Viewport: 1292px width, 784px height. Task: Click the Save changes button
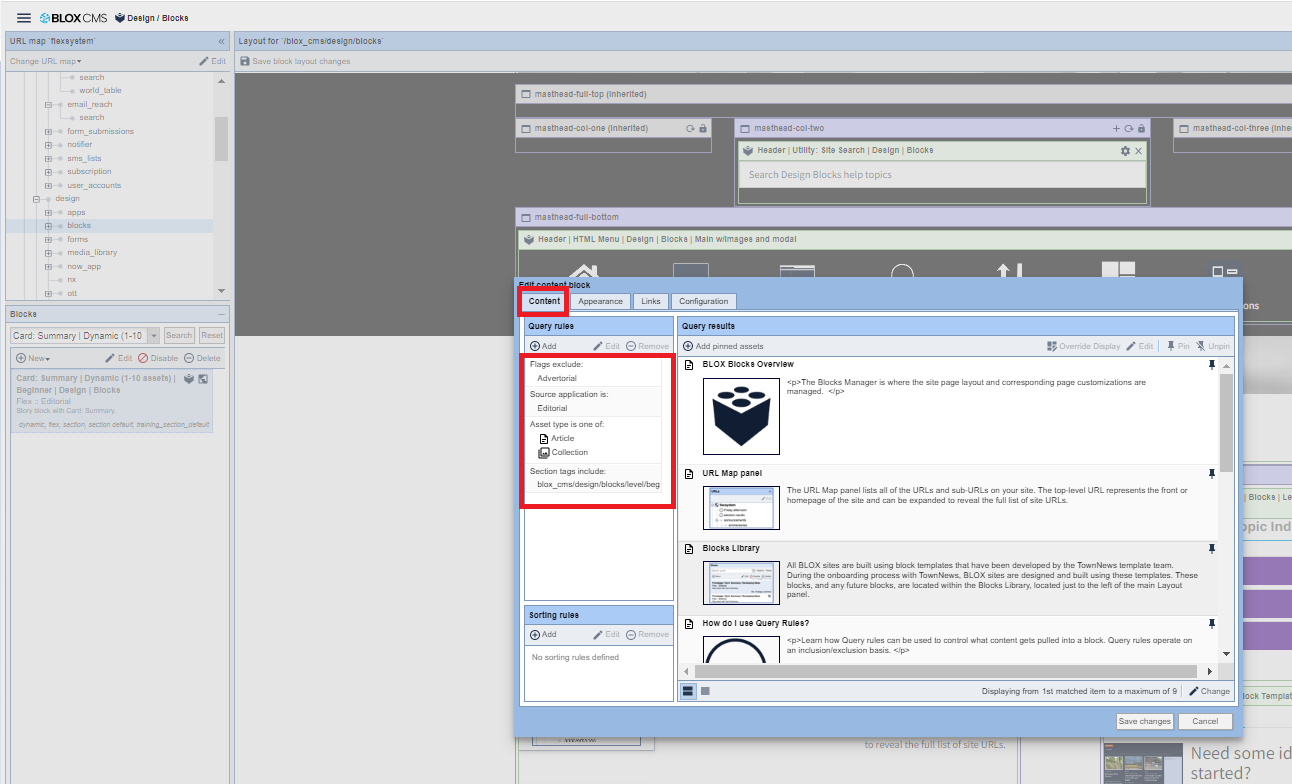[1144, 721]
